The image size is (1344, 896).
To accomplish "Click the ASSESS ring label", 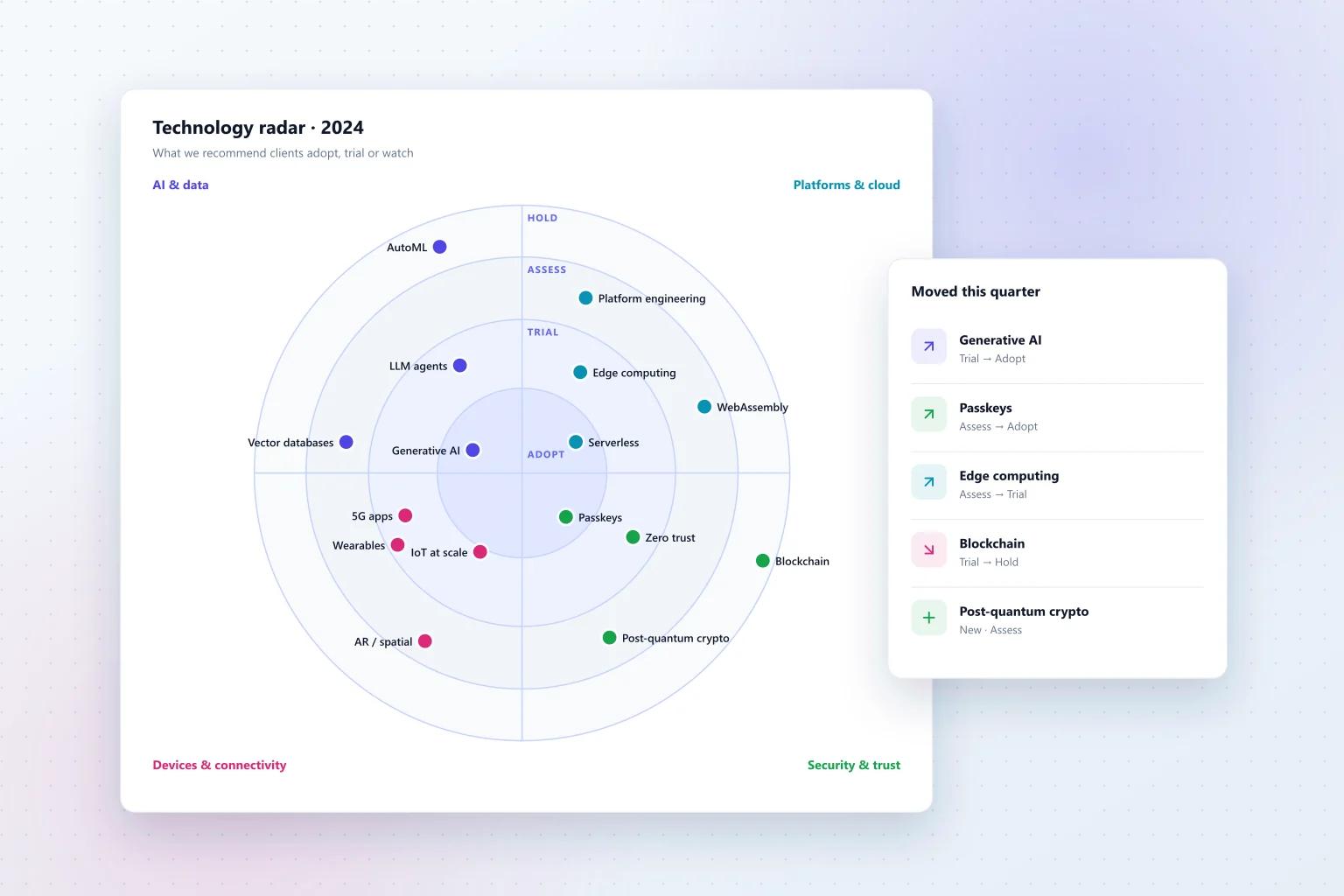I will [547, 269].
